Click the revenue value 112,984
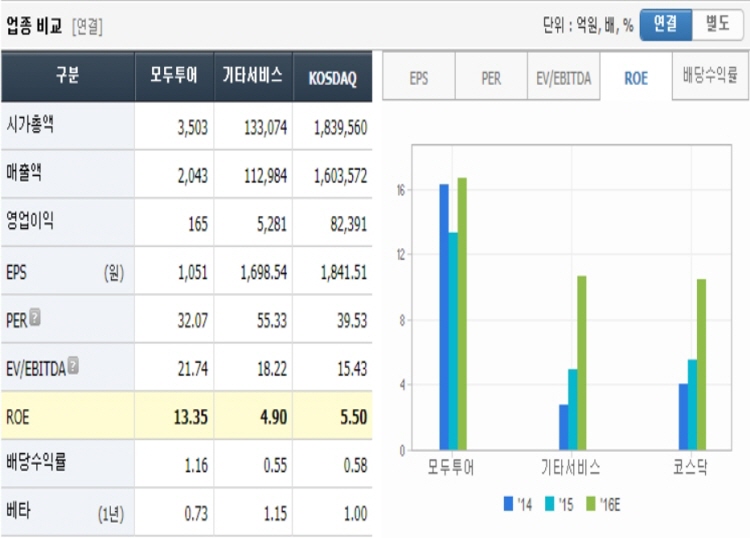The width and height of the screenshot is (750, 538). point(265,176)
